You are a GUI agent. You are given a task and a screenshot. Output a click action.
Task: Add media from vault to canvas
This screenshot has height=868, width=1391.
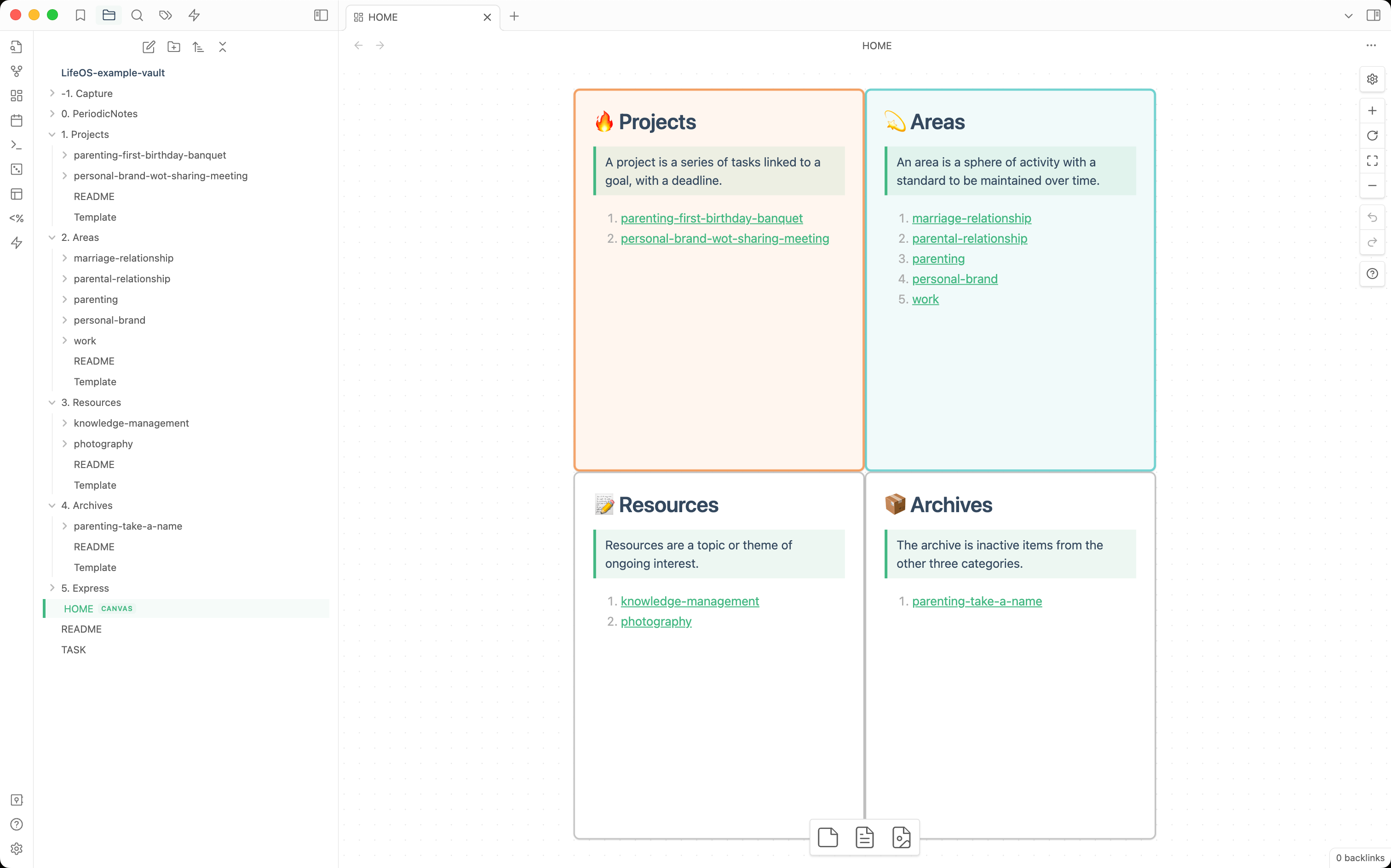tap(901, 838)
